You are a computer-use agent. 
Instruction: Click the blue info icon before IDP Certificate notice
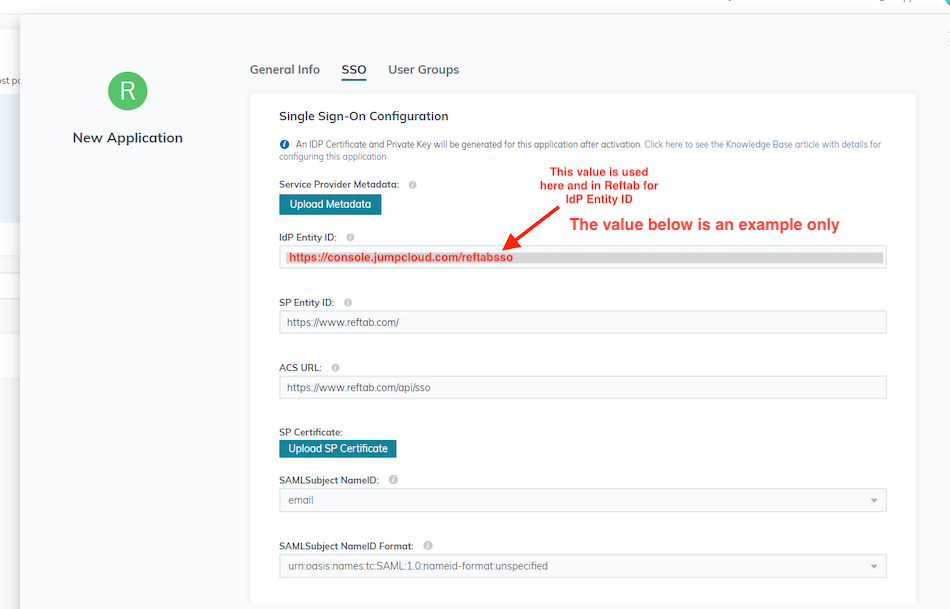(x=285, y=145)
